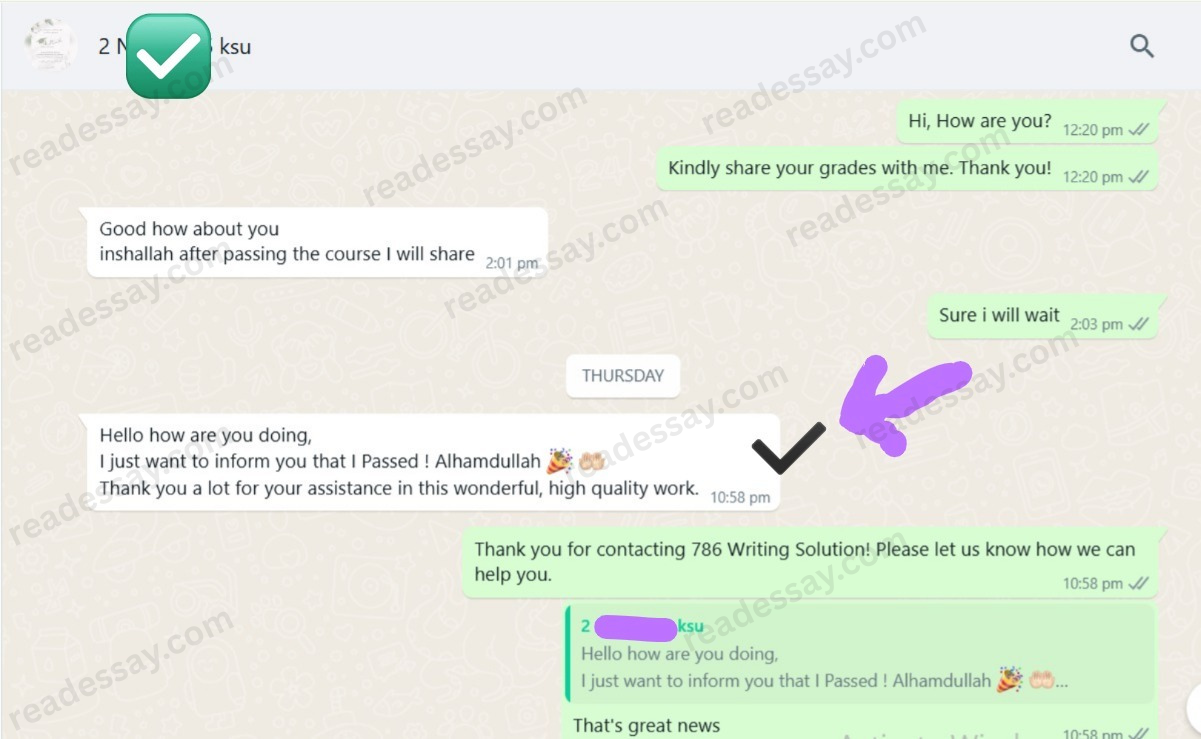Click the 10:58 pm timestamp on Passed message
The height and width of the screenshot is (739, 1201).
[740, 497]
